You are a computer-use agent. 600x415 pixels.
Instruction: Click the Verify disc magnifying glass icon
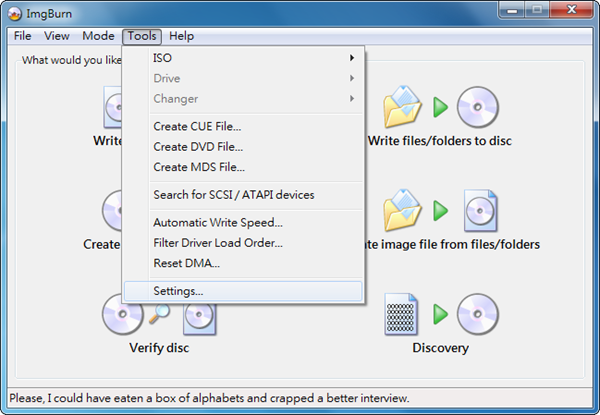[159, 313]
